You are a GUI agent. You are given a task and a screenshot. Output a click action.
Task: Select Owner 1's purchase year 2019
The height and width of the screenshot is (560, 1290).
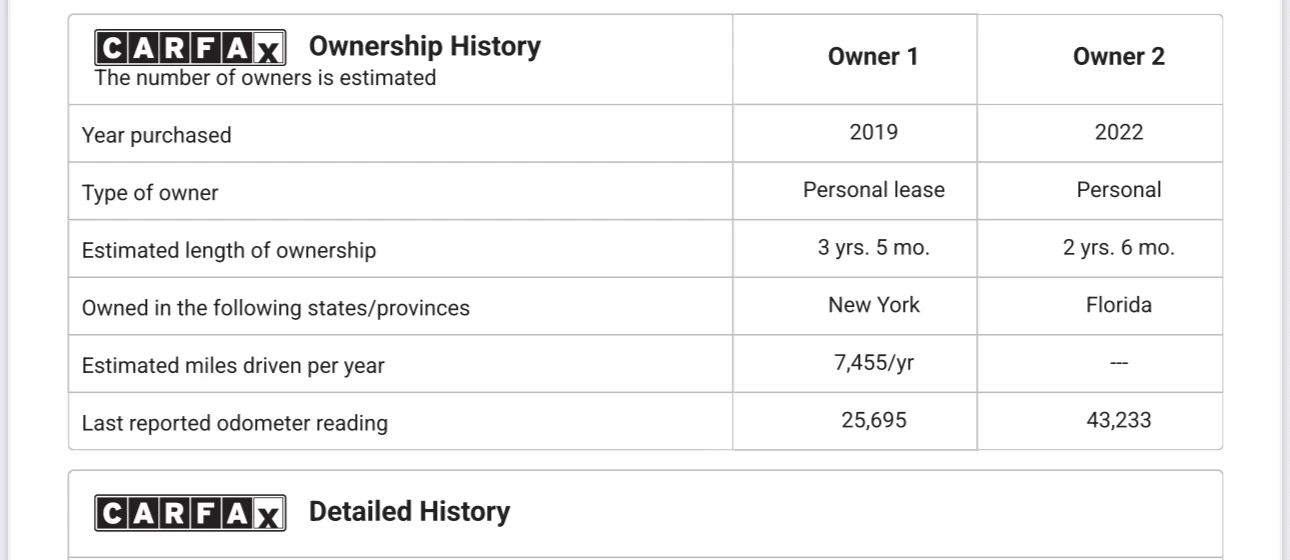pos(873,132)
